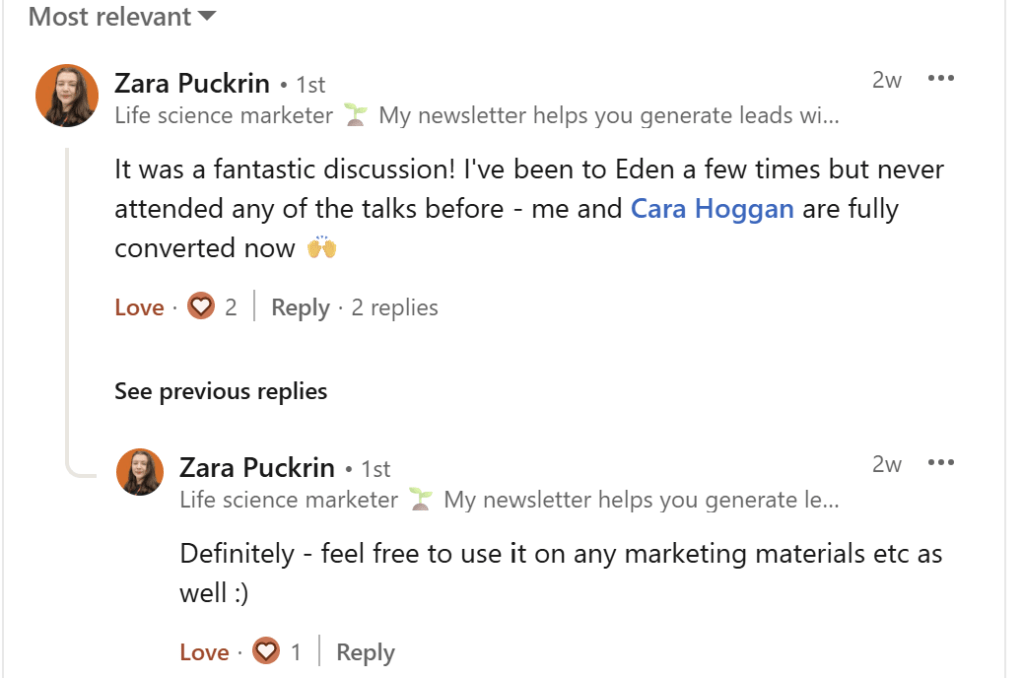Open more options menu on the reply comment
1023x678 pixels.
(940, 463)
